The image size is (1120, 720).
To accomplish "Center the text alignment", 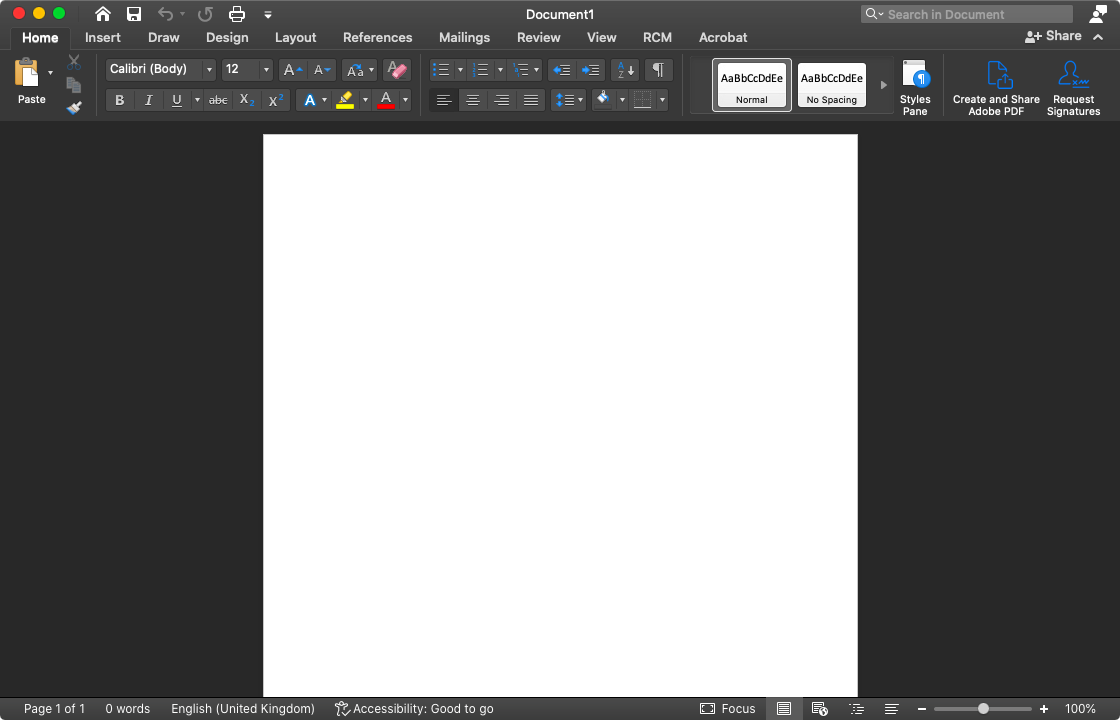I will click(x=473, y=101).
